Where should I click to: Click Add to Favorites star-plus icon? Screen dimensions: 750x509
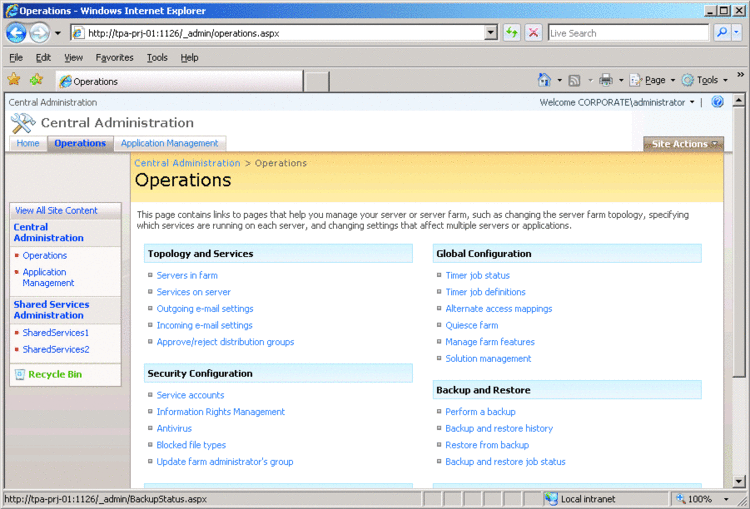[x=36, y=79]
